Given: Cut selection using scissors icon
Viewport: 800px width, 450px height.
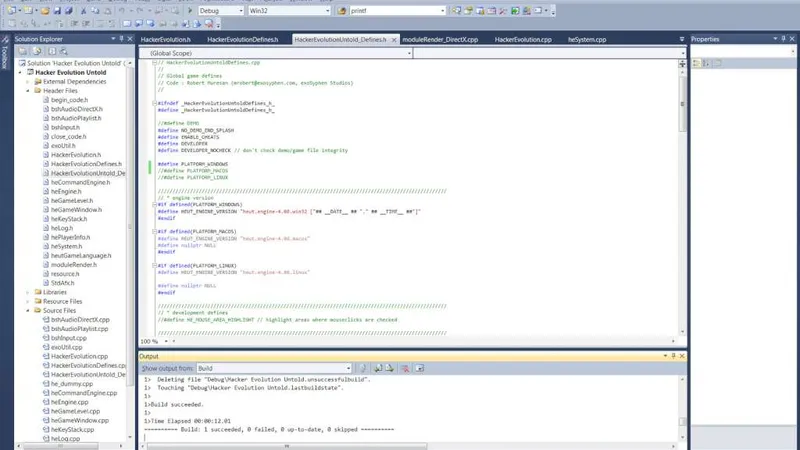Looking at the screenshot, I should pyautogui.click(x=84, y=10).
